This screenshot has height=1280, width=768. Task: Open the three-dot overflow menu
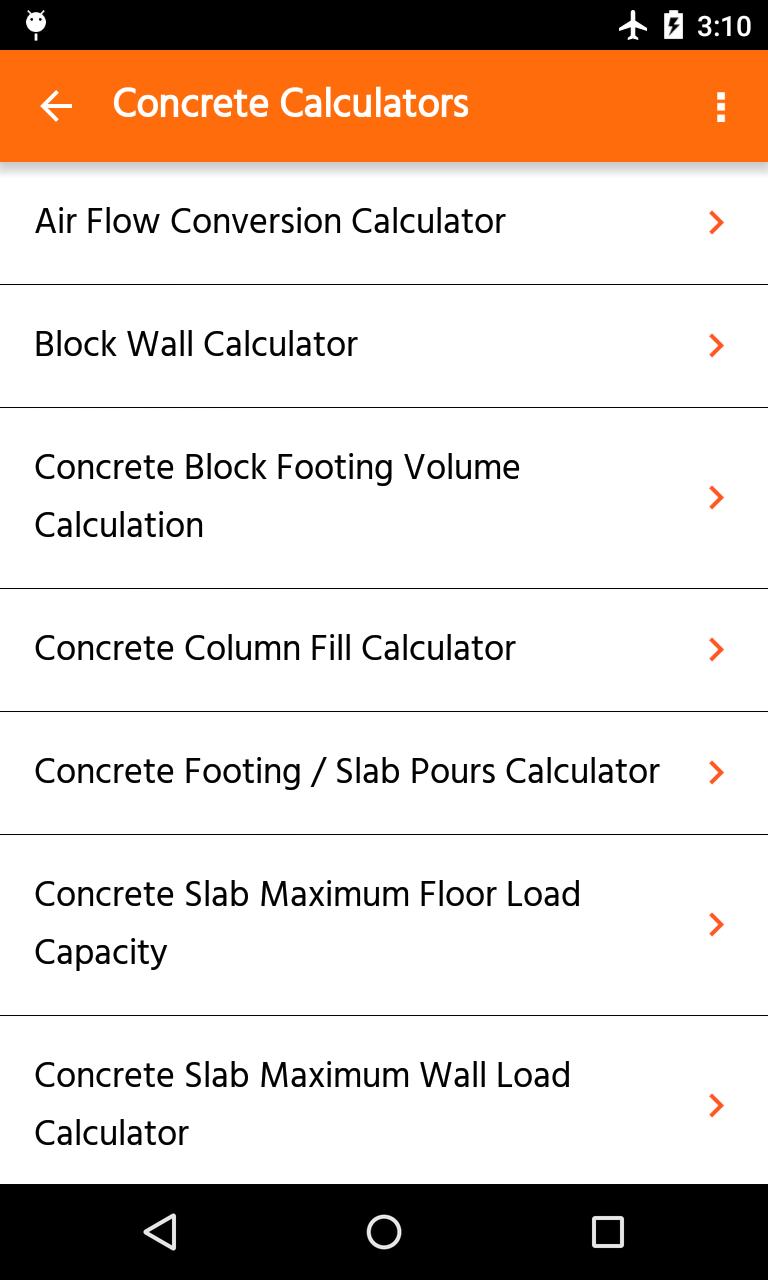(x=720, y=107)
